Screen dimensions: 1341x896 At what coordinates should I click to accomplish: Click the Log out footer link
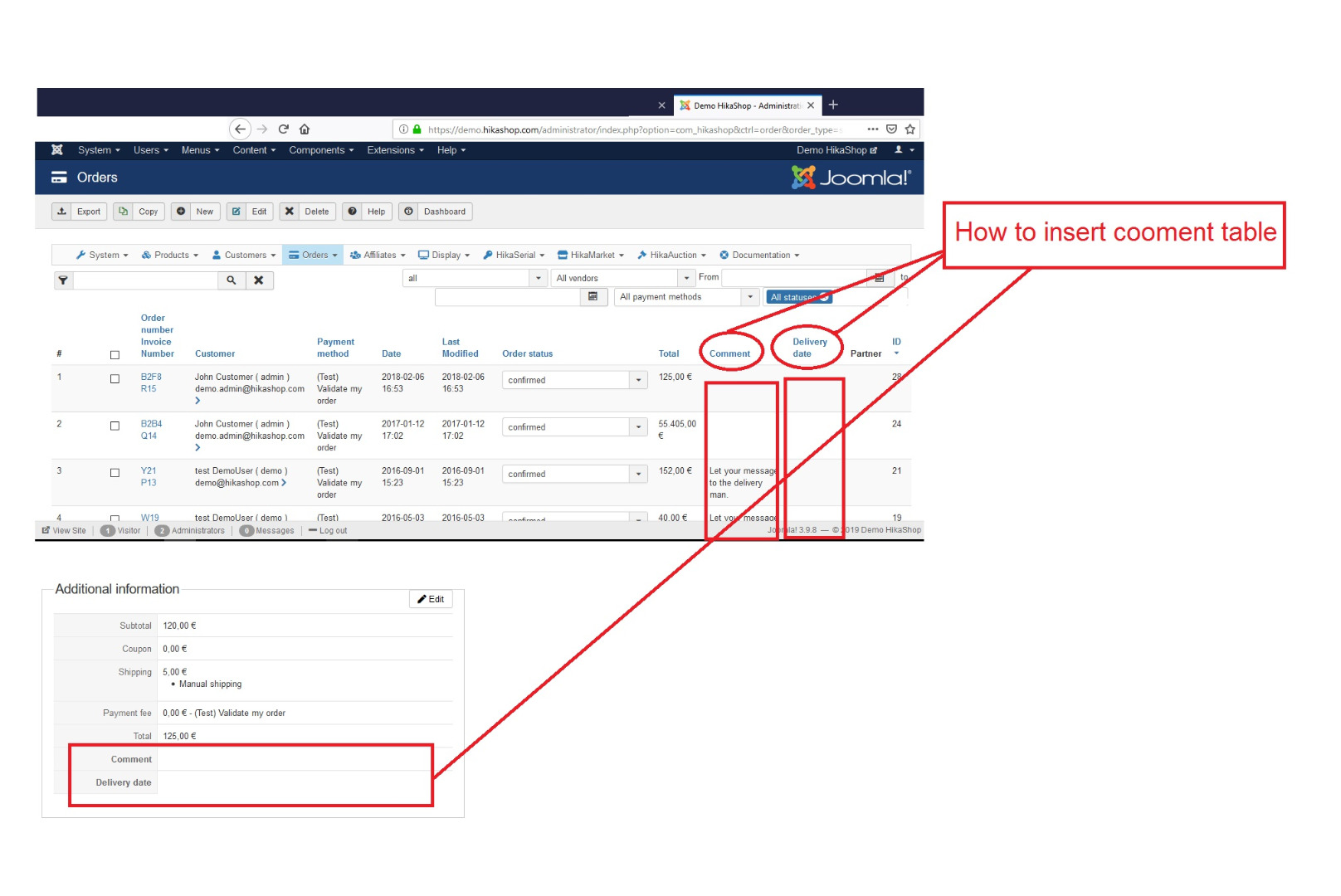pos(328,531)
